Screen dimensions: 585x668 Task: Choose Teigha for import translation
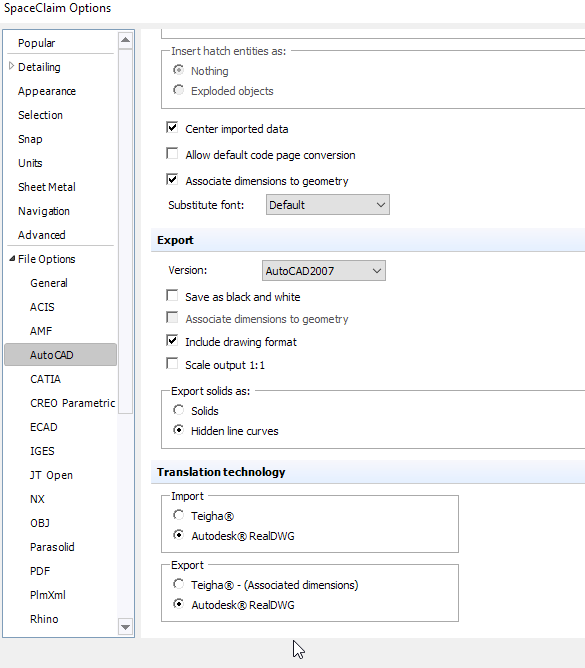(x=179, y=515)
